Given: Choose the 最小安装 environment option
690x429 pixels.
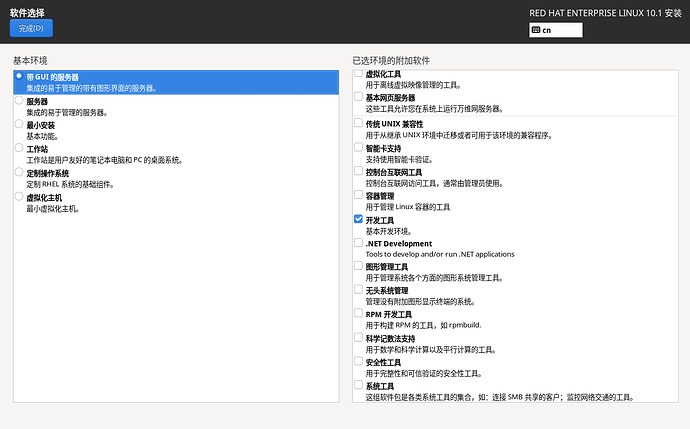Looking at the screenshot, I should point(19,124).
